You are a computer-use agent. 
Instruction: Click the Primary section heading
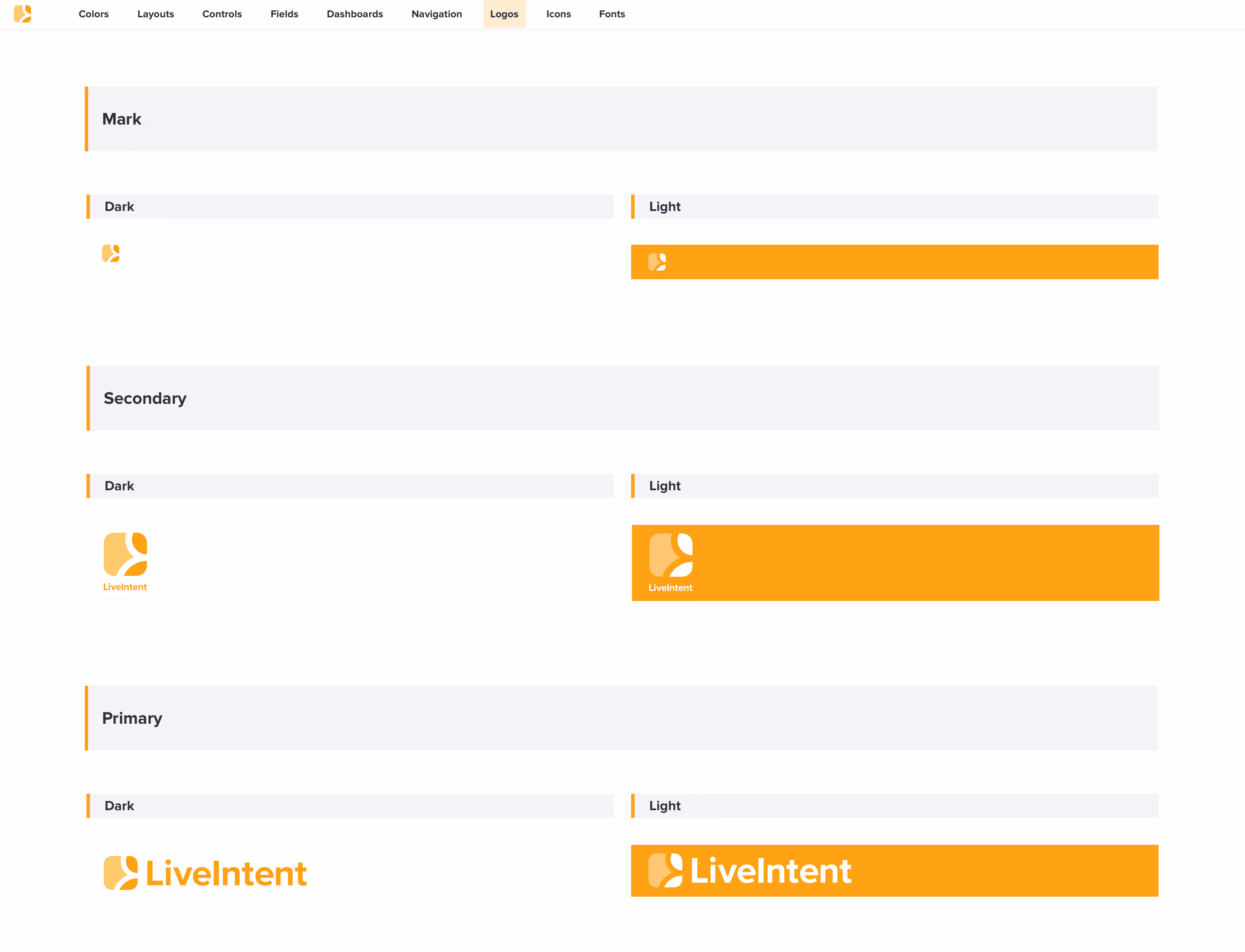tap(132, 718)
